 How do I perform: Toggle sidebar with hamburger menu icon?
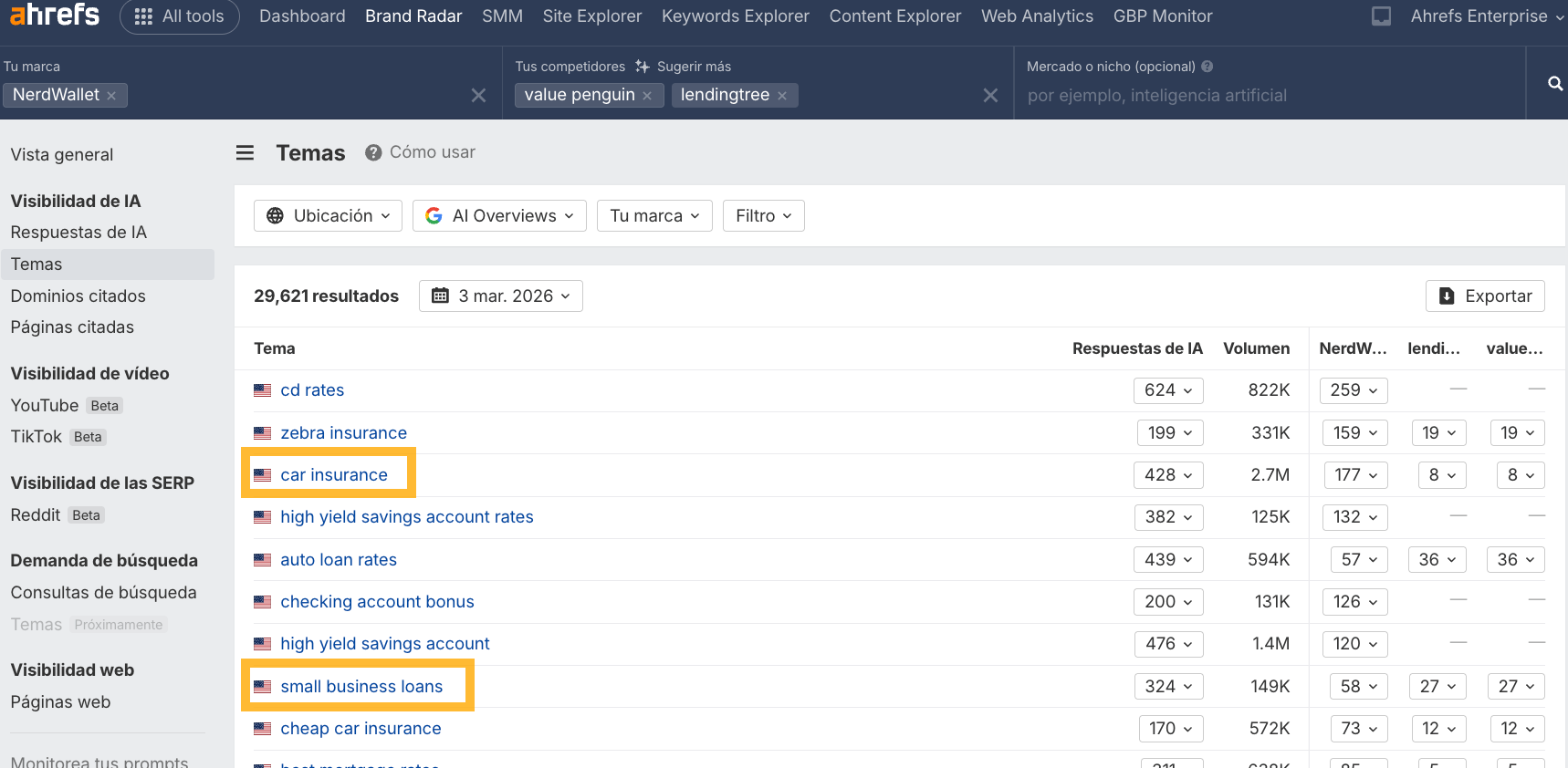[245, 153]
